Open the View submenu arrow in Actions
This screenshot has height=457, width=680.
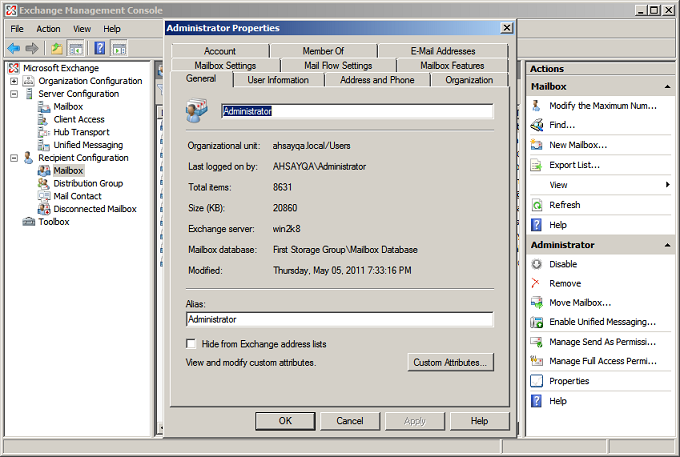click(x=667, y=185)
